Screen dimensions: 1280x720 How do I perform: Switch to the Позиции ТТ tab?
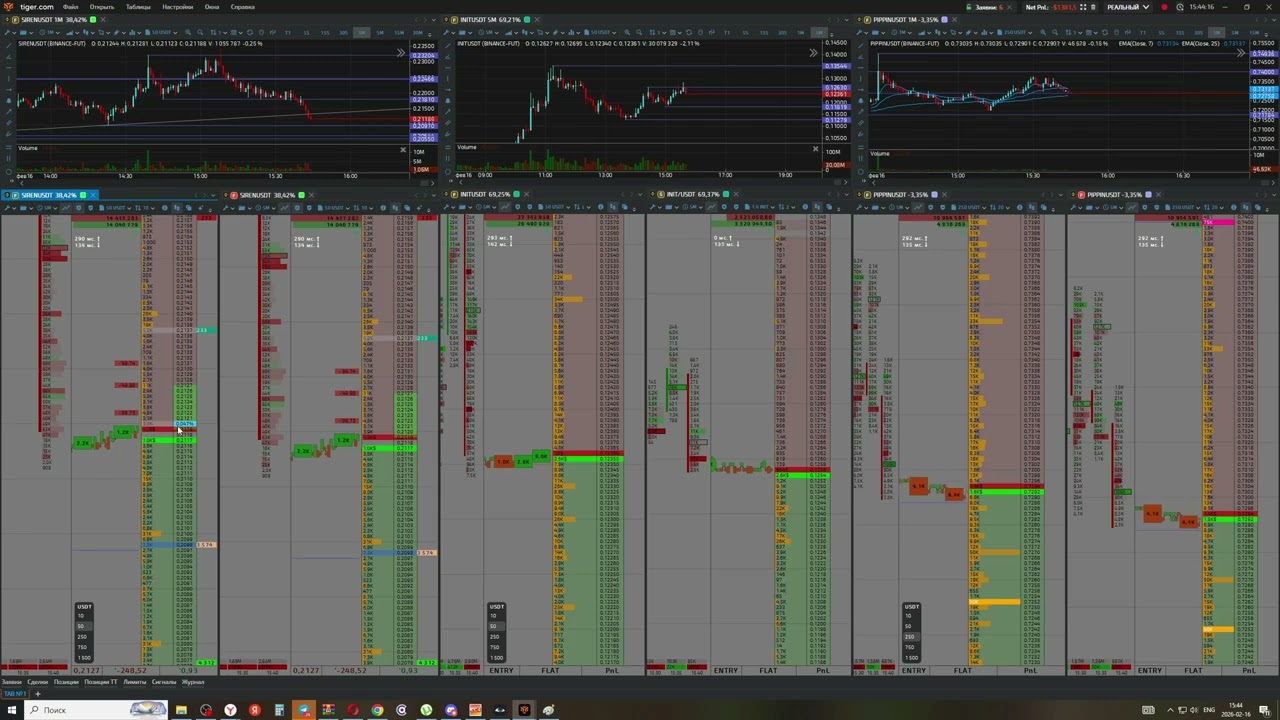(x=100, y=682)
